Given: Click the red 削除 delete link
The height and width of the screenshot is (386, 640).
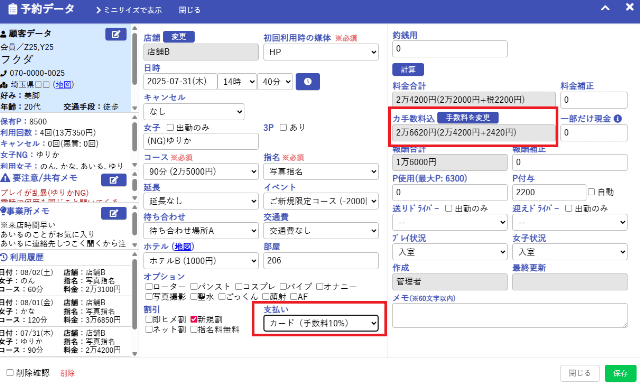Looking at the screenshot, I should (x=67, y=373).
